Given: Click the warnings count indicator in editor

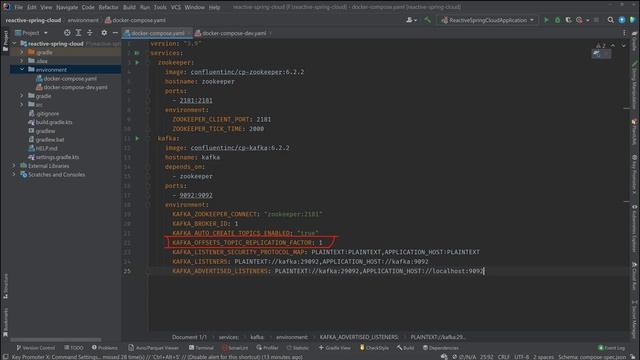Looking at the screenshot, I should (x=600, y=45).
